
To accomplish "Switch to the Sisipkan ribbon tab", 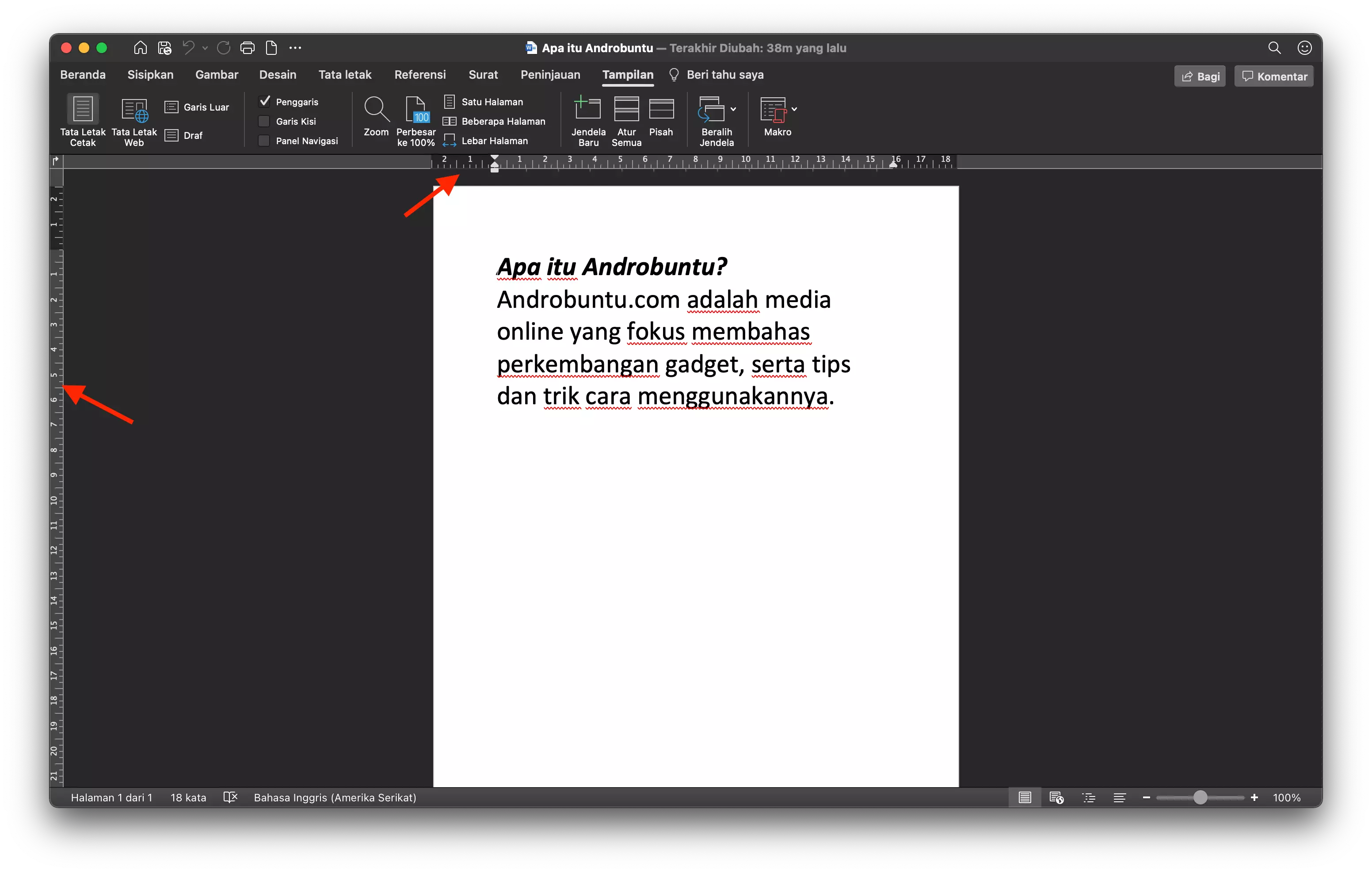I will [150, 74].
